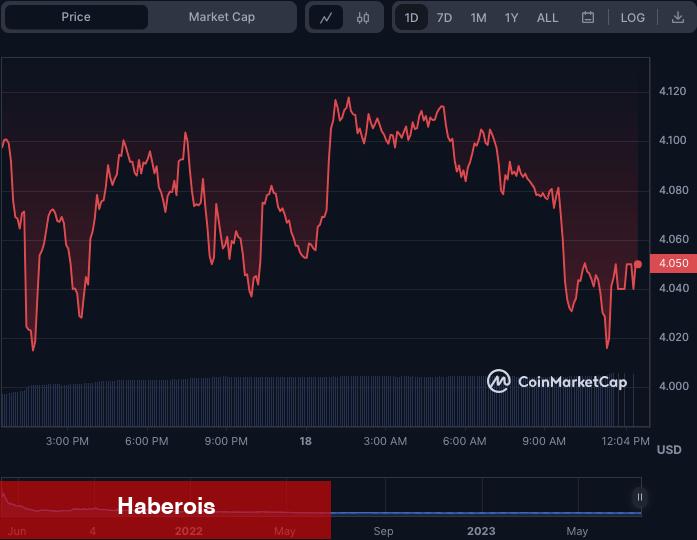Click the latest price point dot

tap(638, 264)
